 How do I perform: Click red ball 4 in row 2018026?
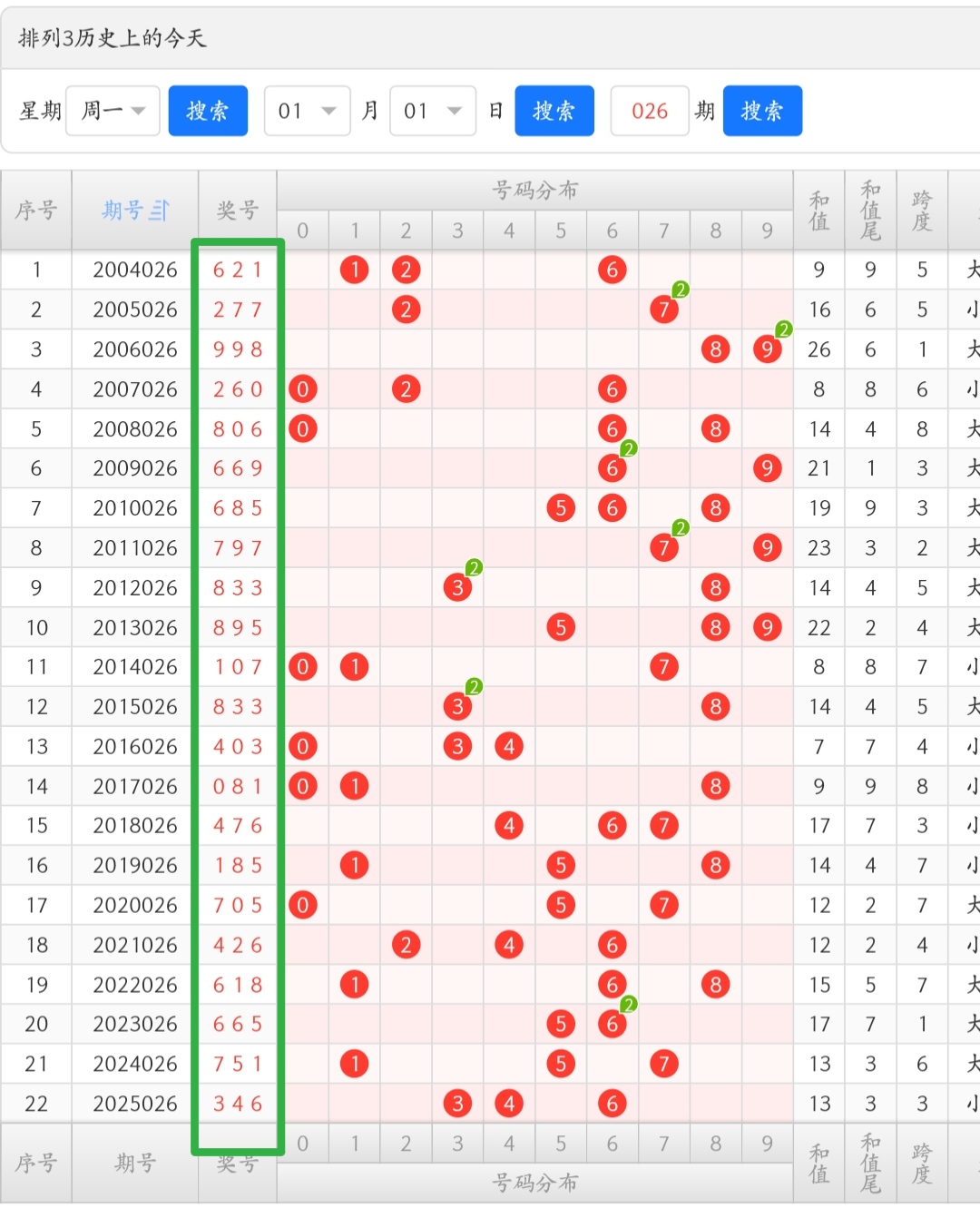pos(509,826)
